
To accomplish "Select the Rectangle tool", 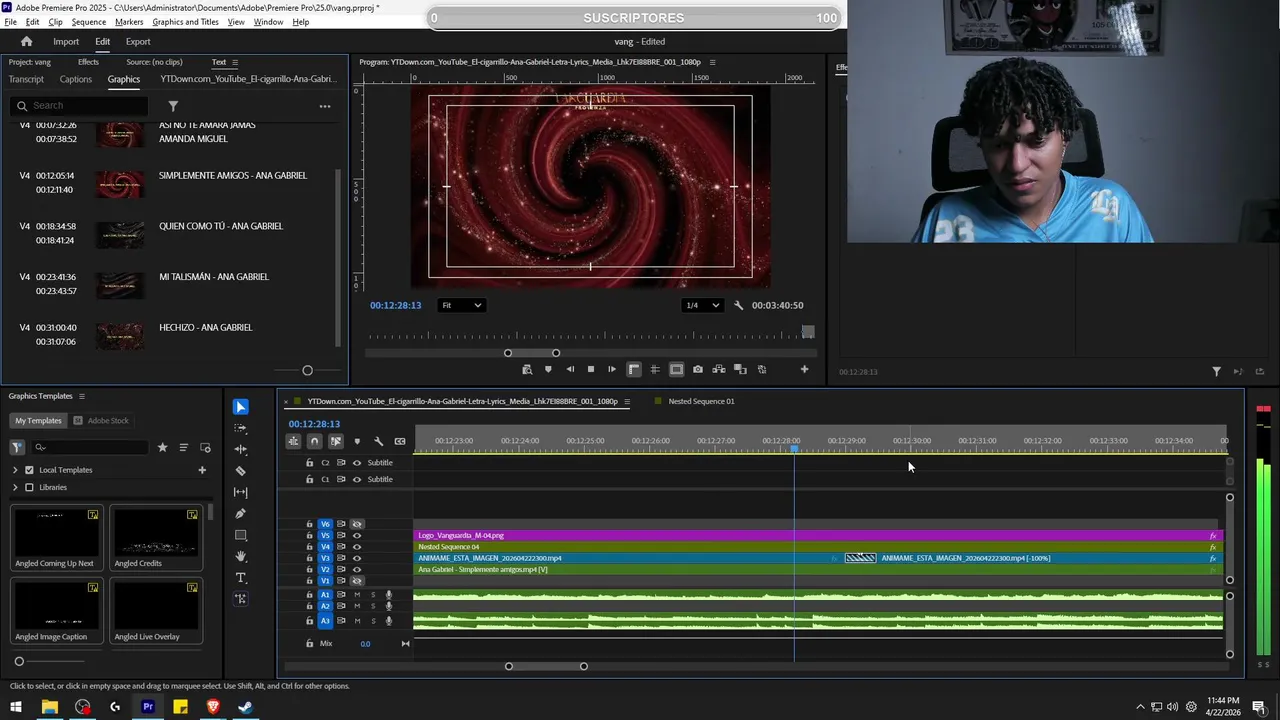I will pyautogui.click(x=240, y=535).
